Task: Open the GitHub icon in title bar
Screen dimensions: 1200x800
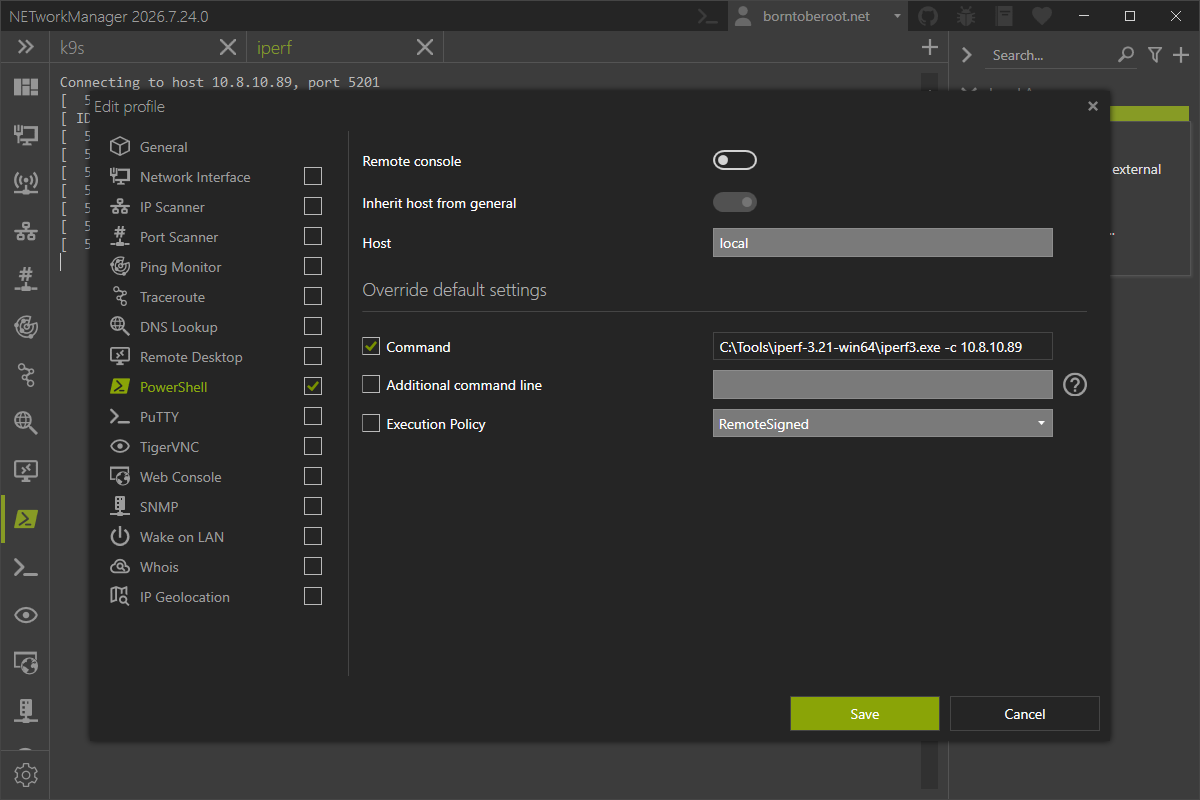Action: [x=928, y=16]
